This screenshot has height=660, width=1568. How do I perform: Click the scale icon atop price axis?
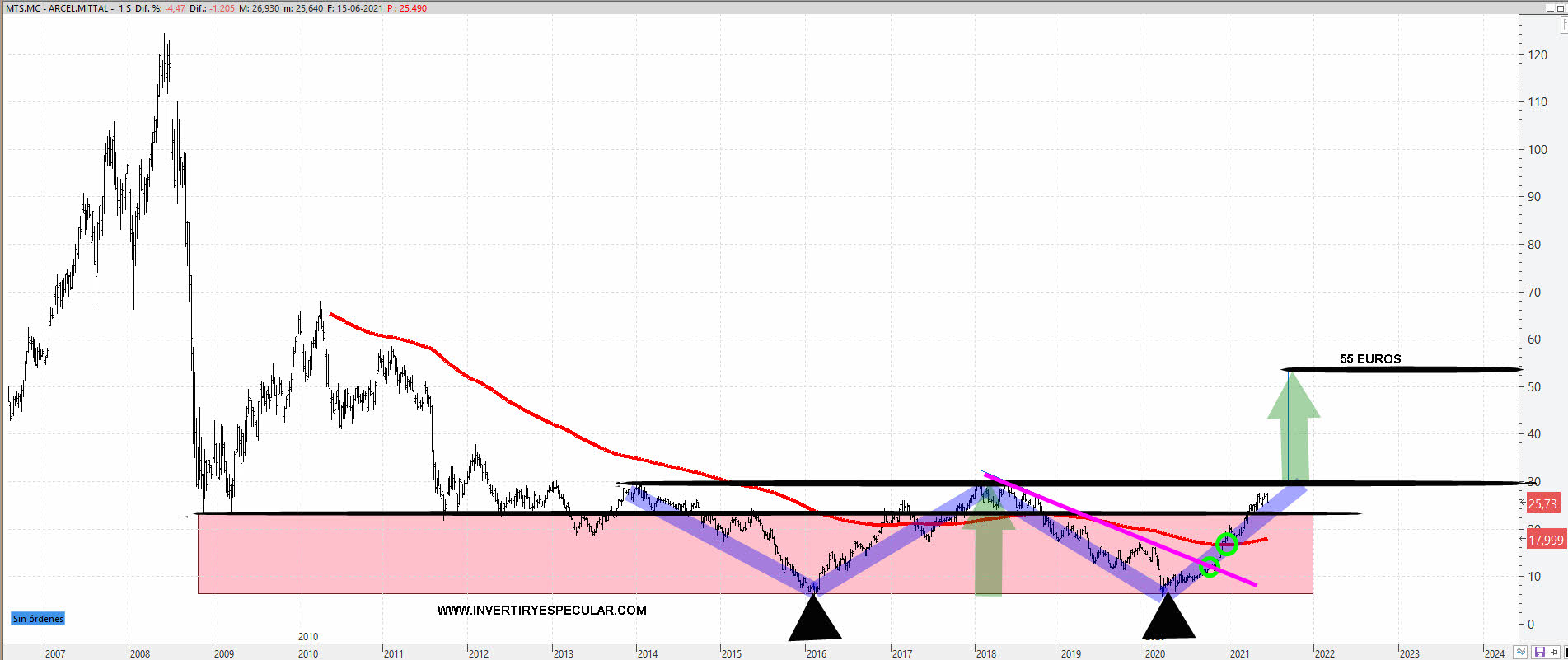coord(1563,26)
